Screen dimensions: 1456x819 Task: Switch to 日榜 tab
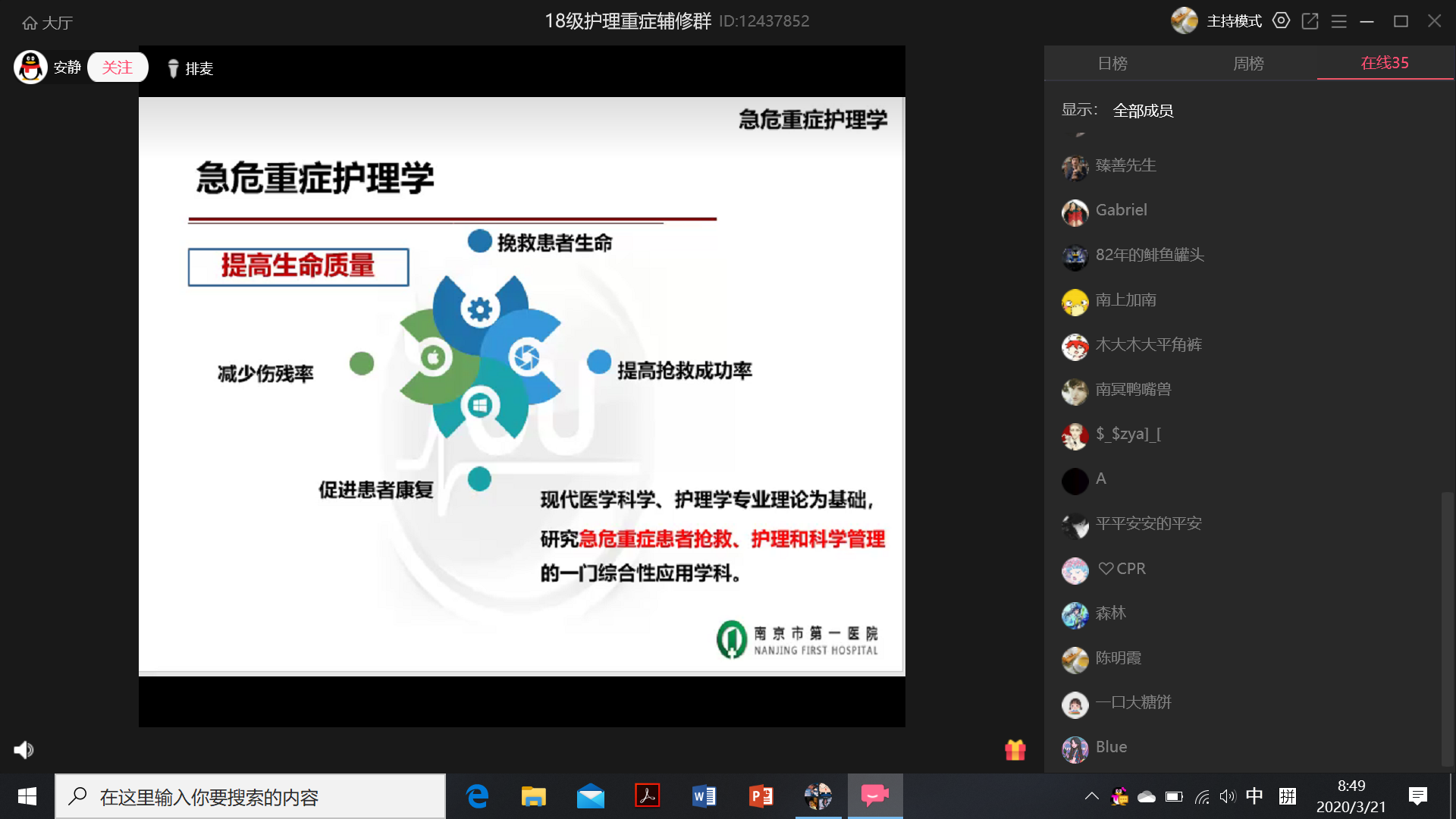1112,64
